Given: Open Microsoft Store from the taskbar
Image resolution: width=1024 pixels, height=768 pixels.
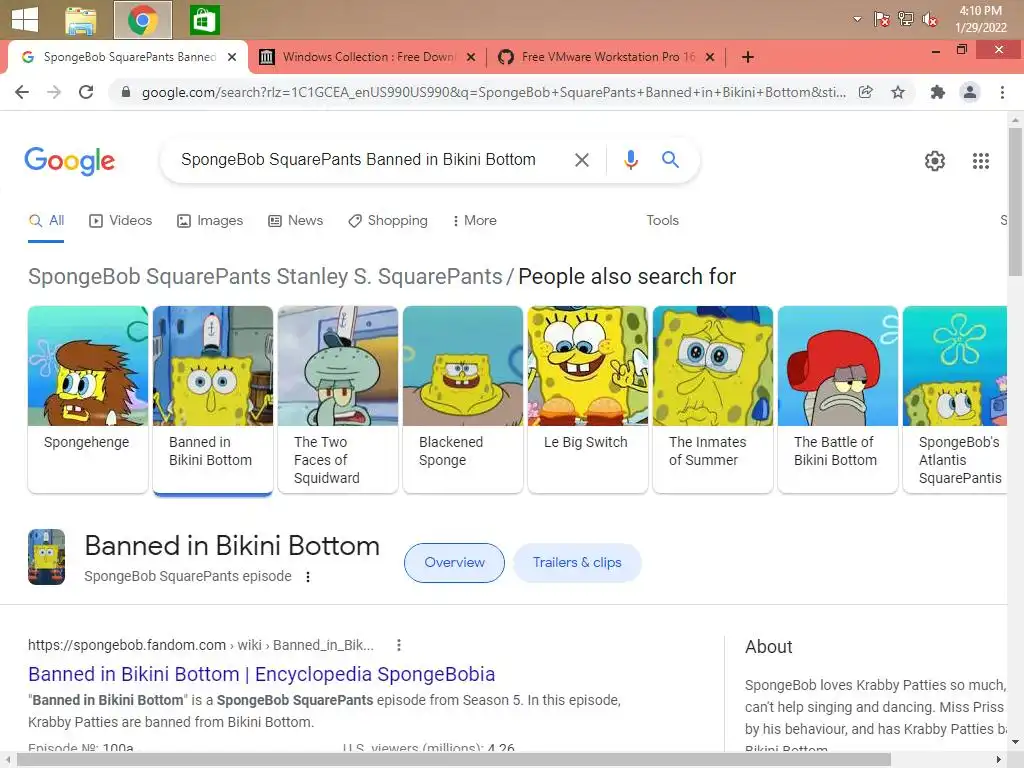Looking at the screenshot, I should click(x=204, y=20).
